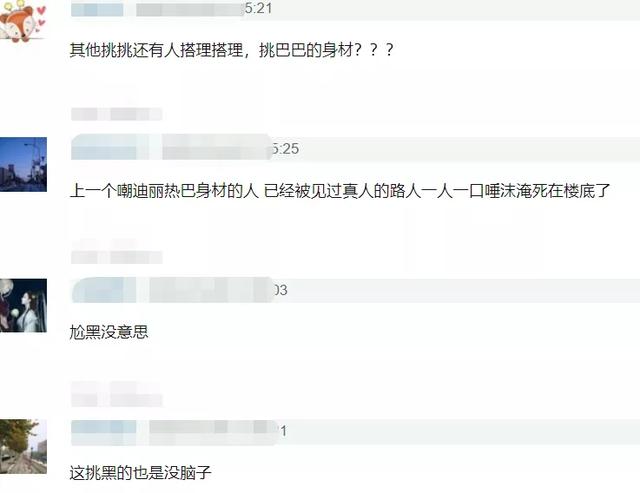Select the comment mentioning 迪丽热巴身材

tap(340, 191)
